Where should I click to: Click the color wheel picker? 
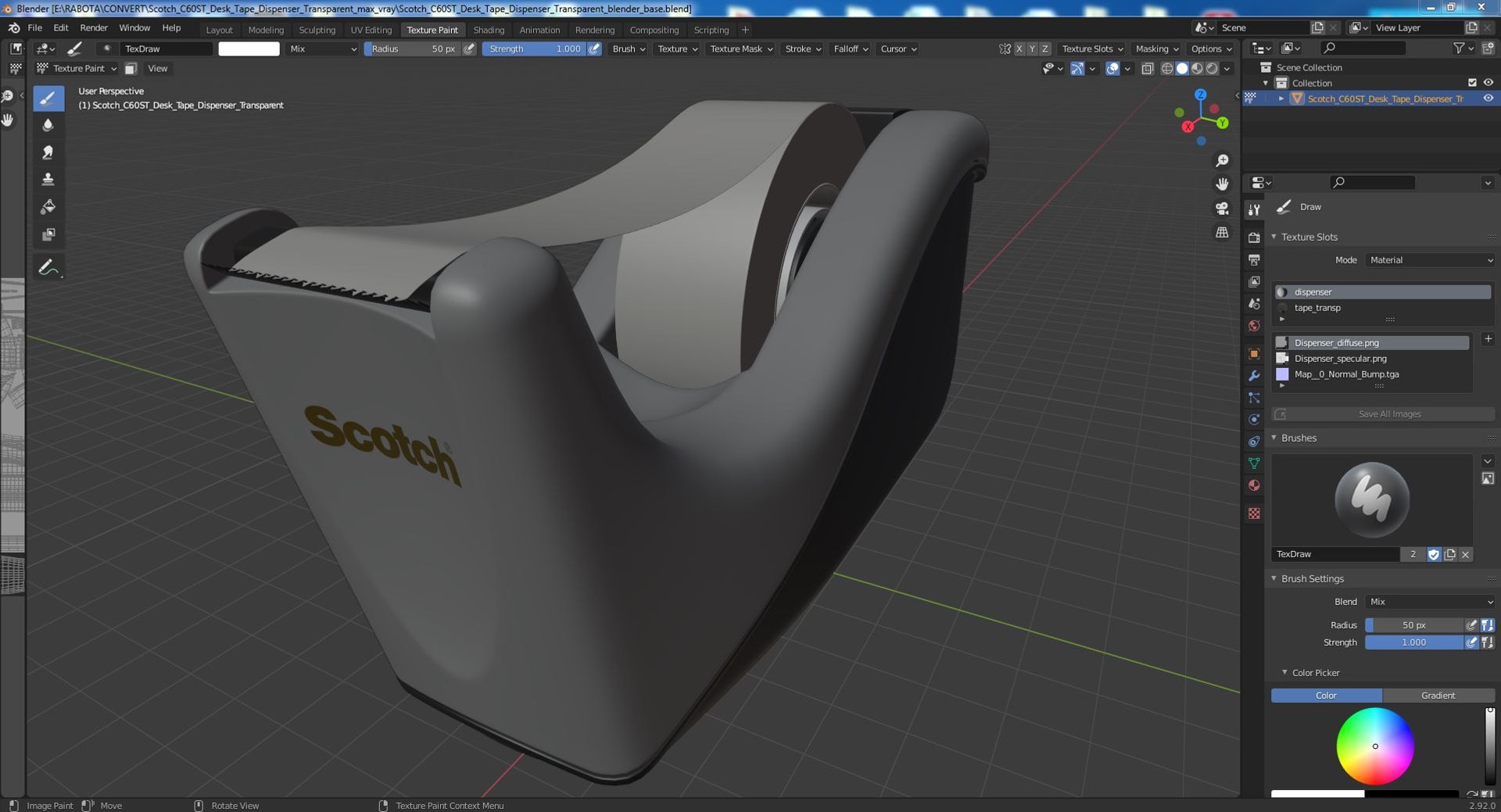(1375, 746)
